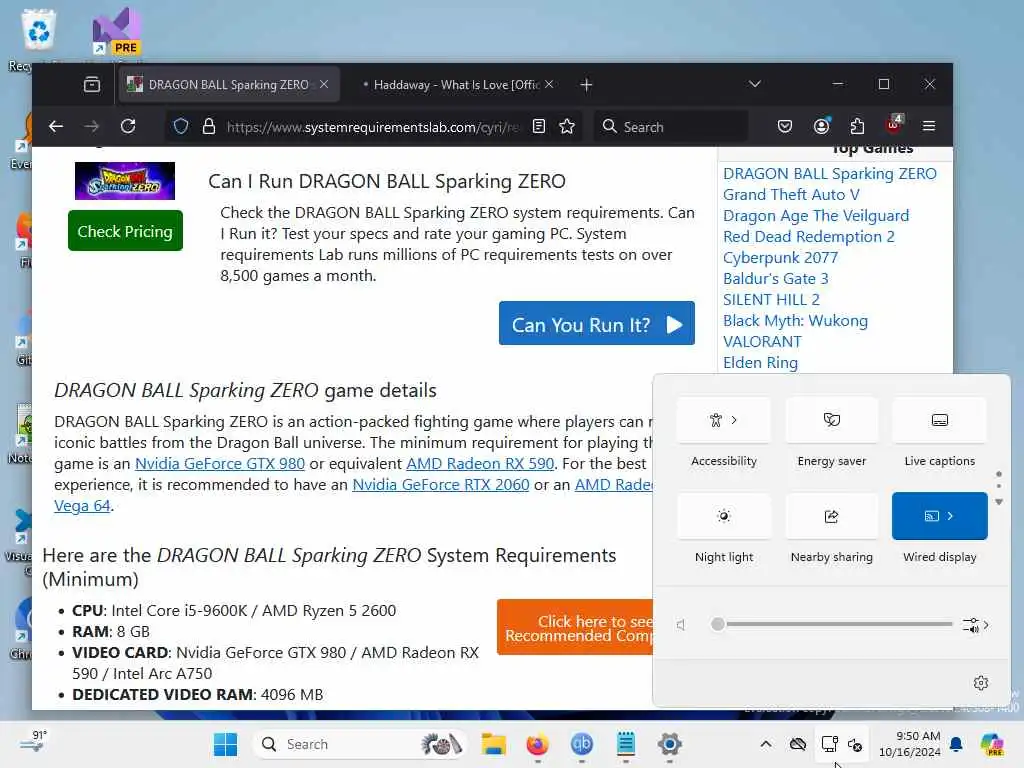
Task: Open SILENT HILL 2 link
Action: click(x=771, y=299)
